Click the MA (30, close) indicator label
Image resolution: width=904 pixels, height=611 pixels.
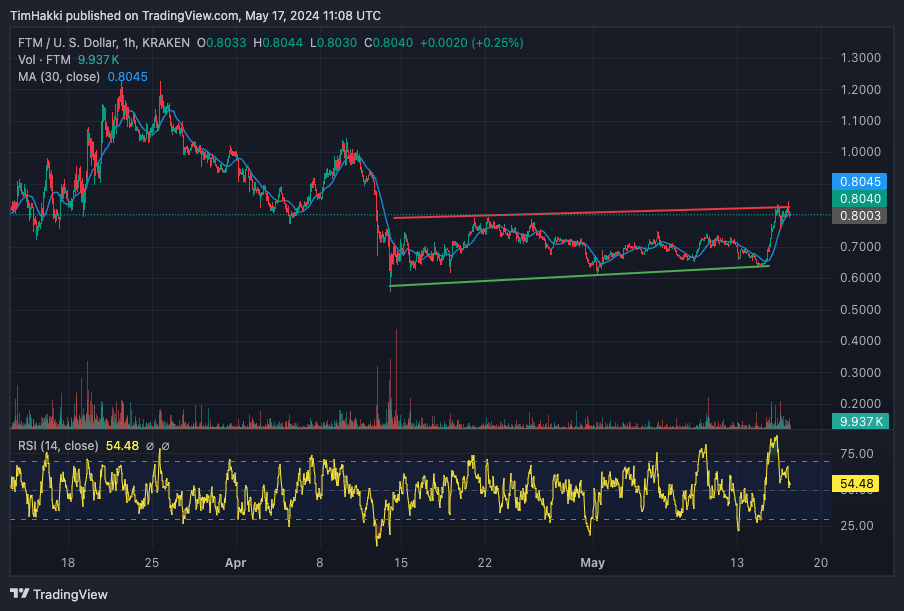coord(59,77)
